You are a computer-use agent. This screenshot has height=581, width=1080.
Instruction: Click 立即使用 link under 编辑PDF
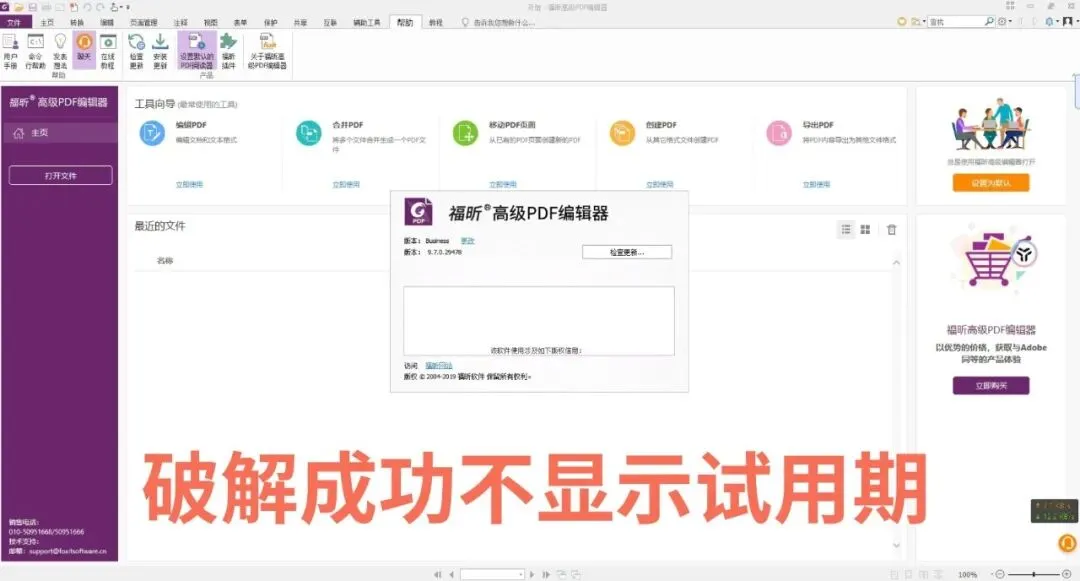(x=189, y=184)
